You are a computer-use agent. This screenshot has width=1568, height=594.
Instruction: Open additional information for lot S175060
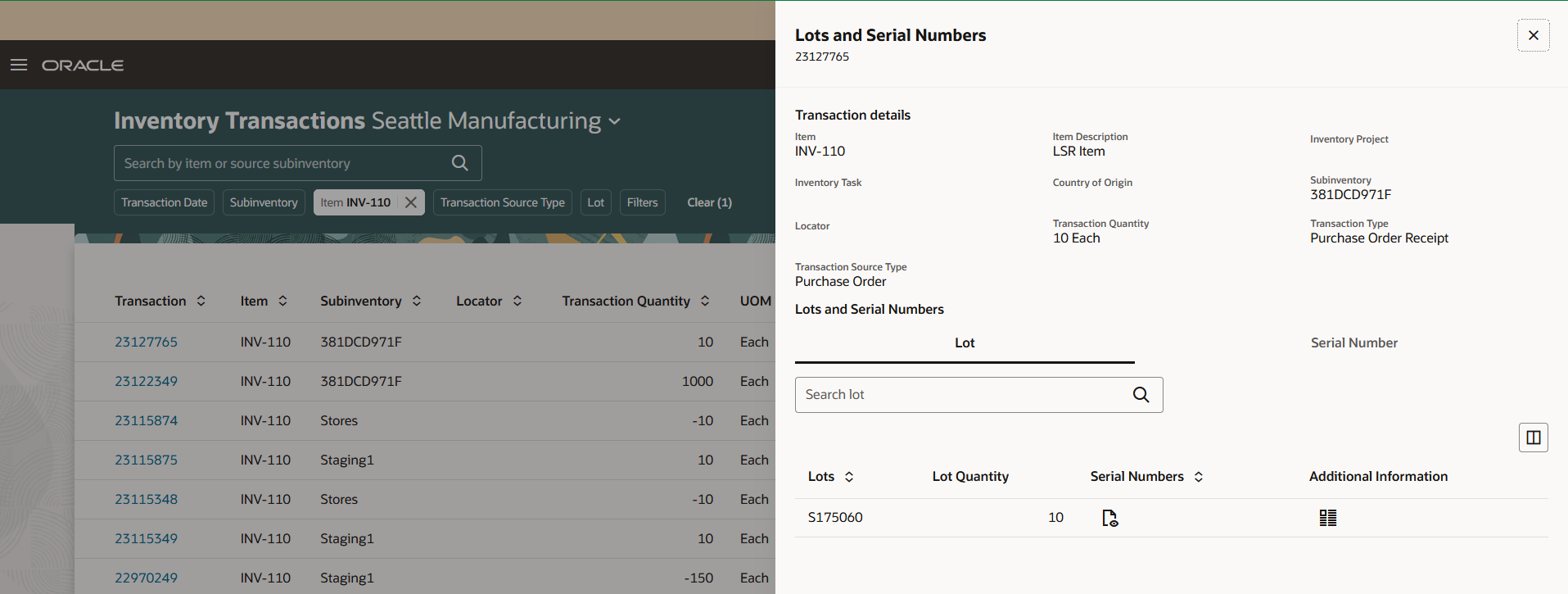coord(1327,518)
